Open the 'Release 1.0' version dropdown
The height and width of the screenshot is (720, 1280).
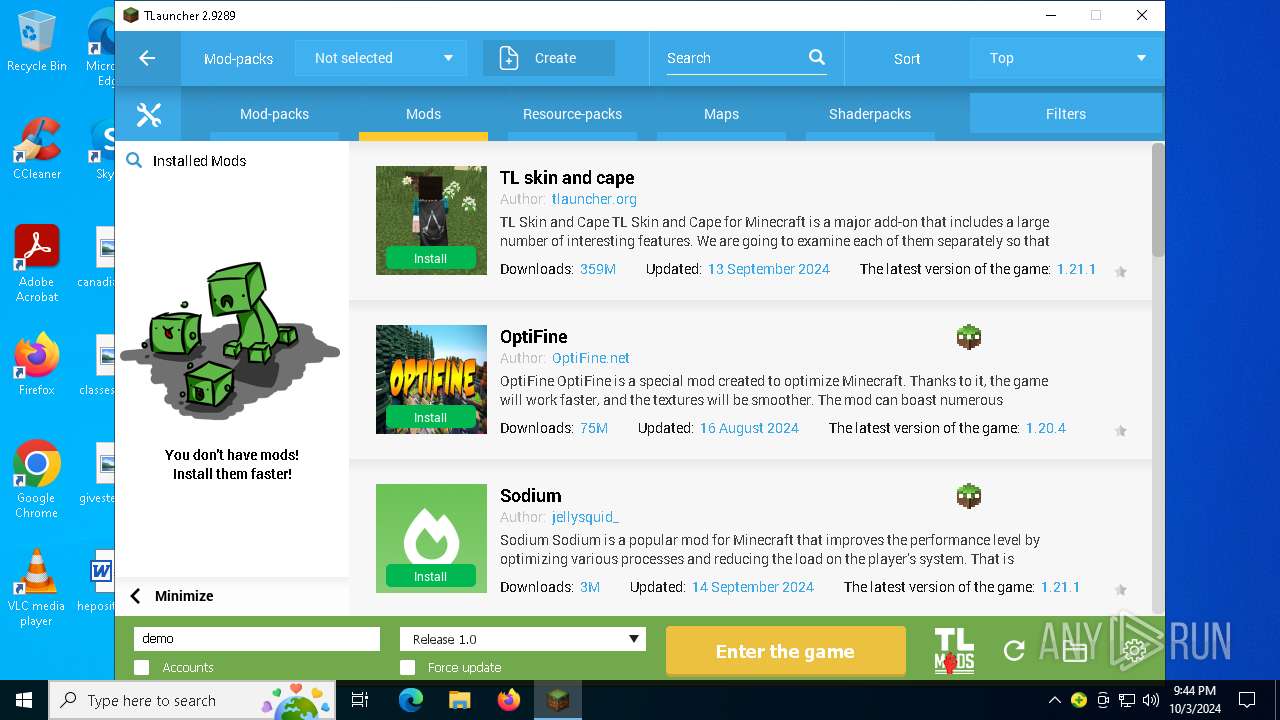pyautogui.click(x=523, y=639)
